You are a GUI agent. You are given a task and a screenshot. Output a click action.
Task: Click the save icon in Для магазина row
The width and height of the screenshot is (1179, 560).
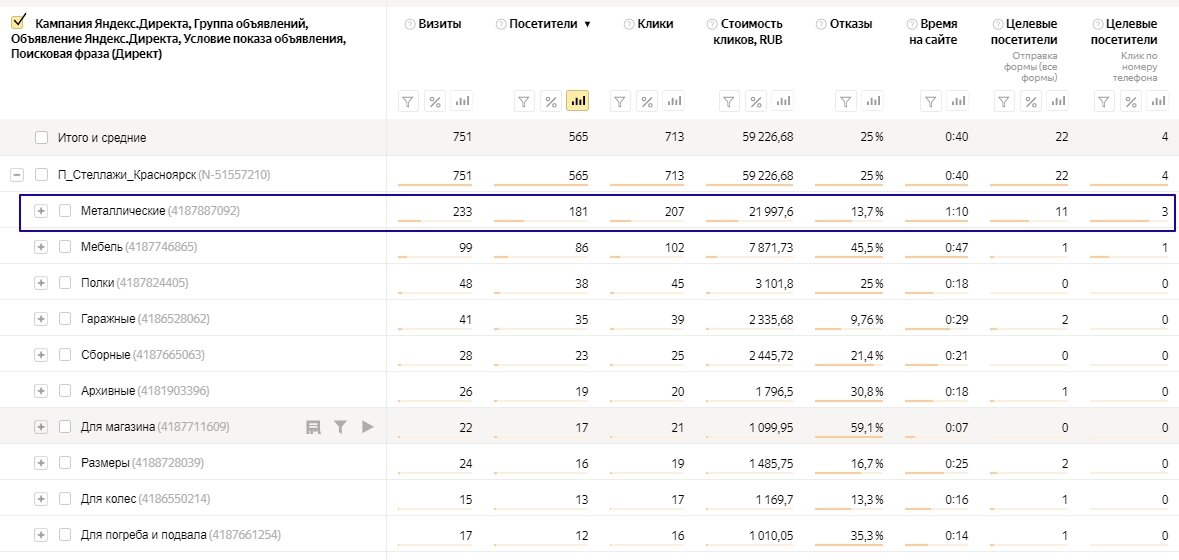[x=313, y=427]
